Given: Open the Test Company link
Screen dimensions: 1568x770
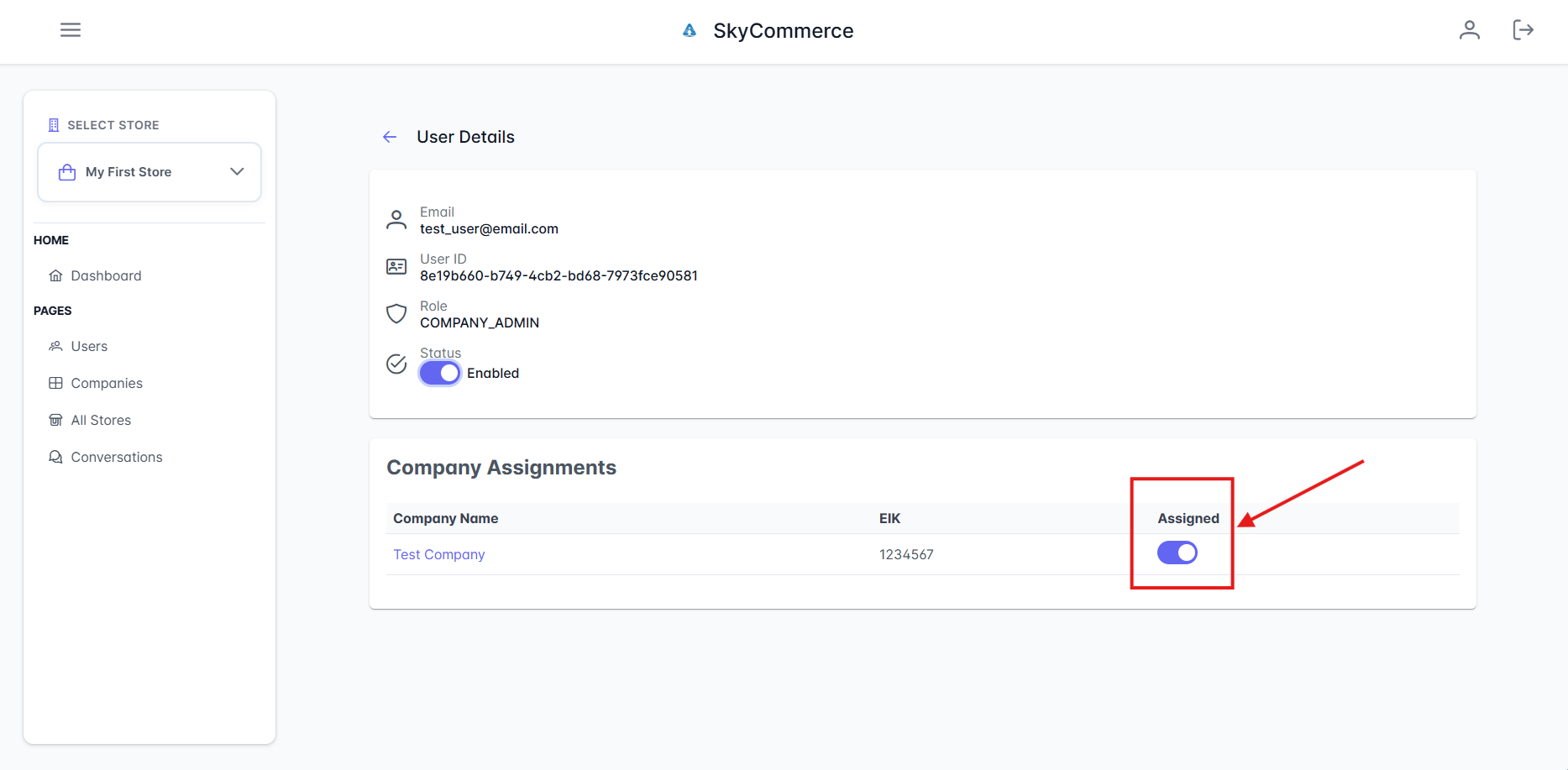Looking at the screenshot, I should click(x=439, y=554).
